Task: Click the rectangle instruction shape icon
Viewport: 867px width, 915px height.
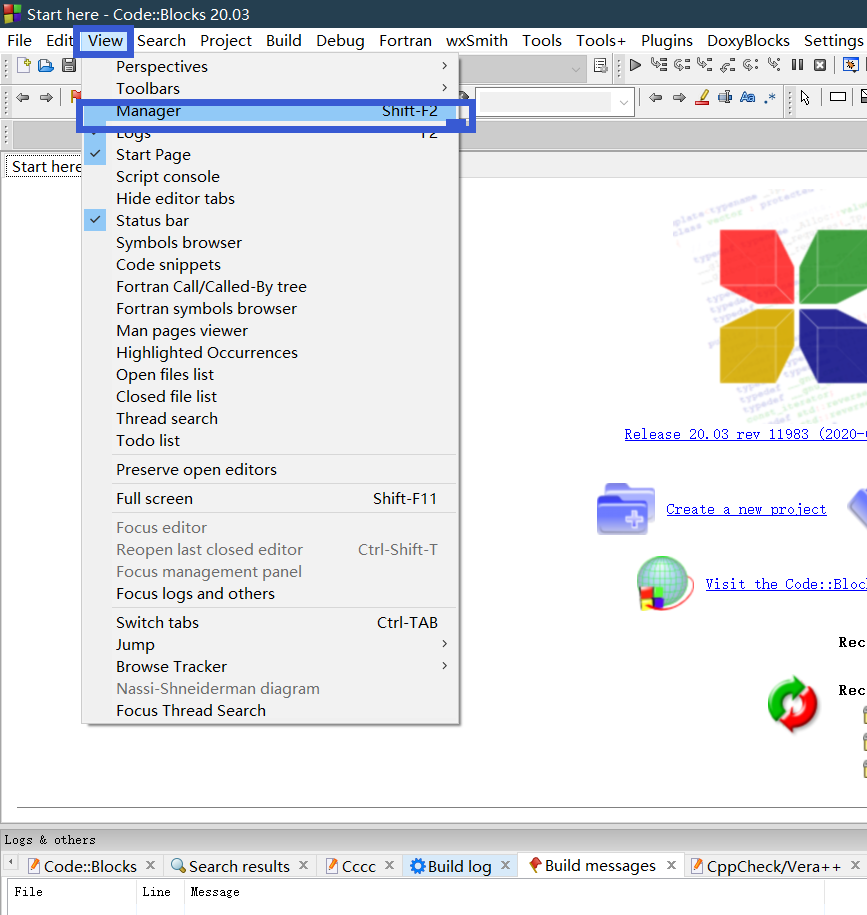Action: (838, 97)
